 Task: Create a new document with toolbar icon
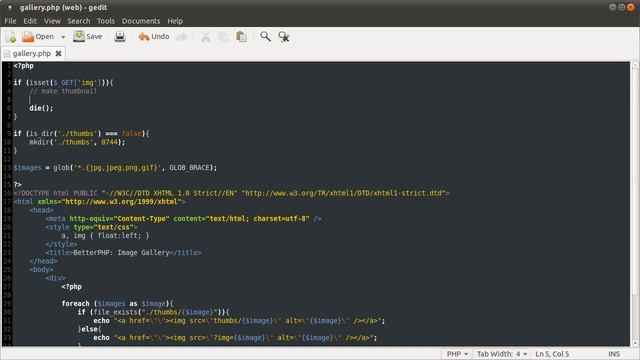[x=11, y=37]
